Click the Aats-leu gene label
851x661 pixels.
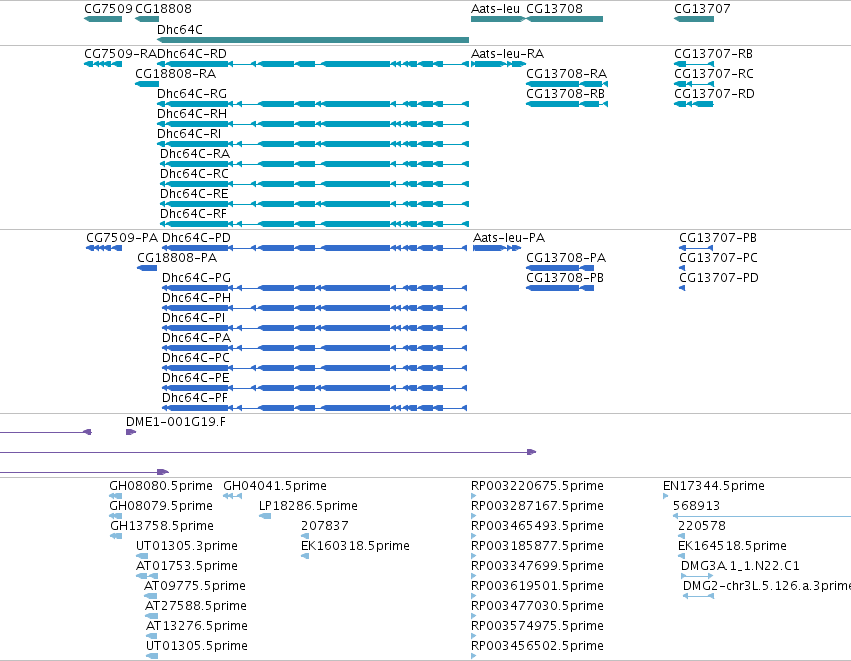pyautogui.click(x=495, y=9)
